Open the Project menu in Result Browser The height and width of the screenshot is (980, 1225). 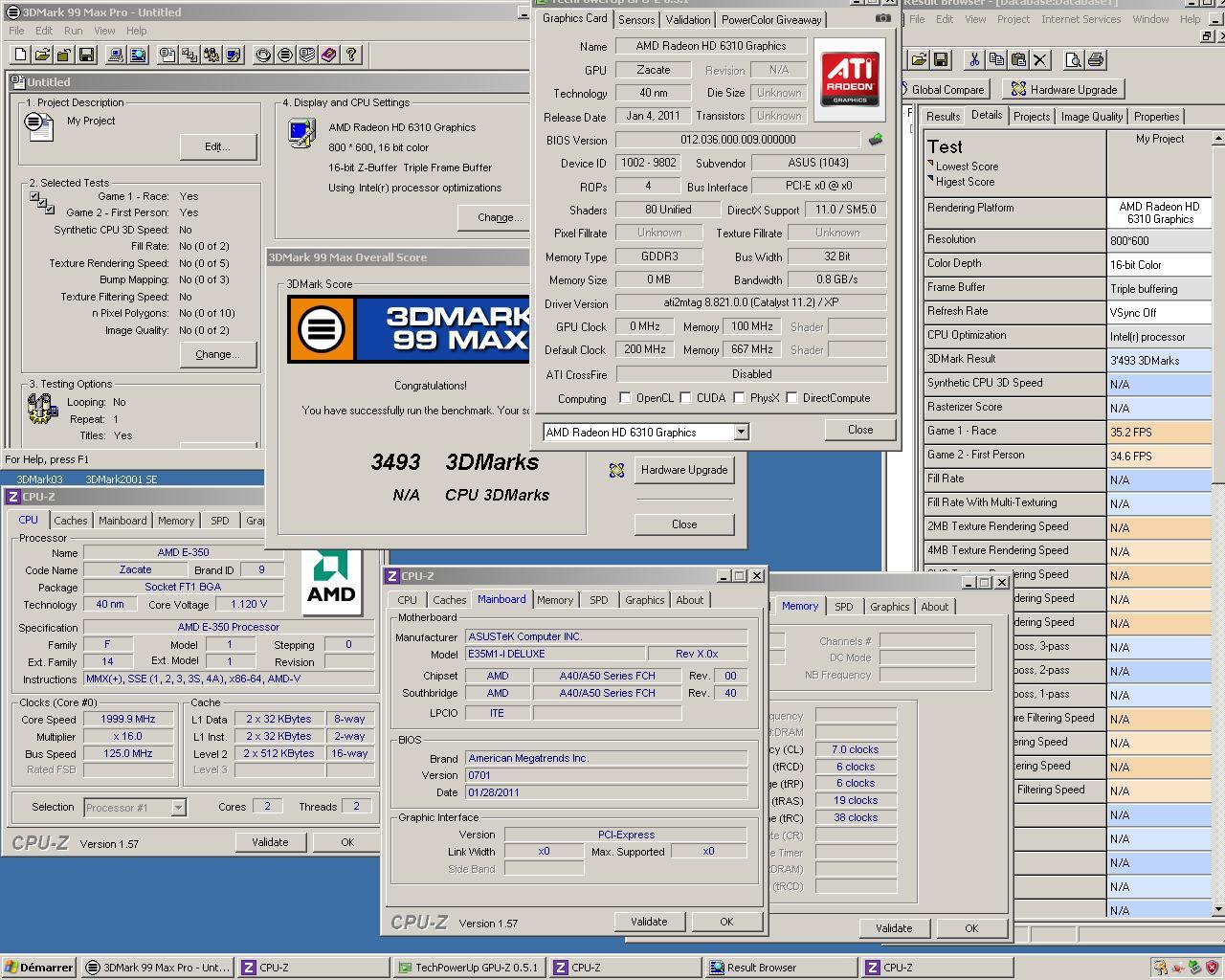click(1013, 19)
